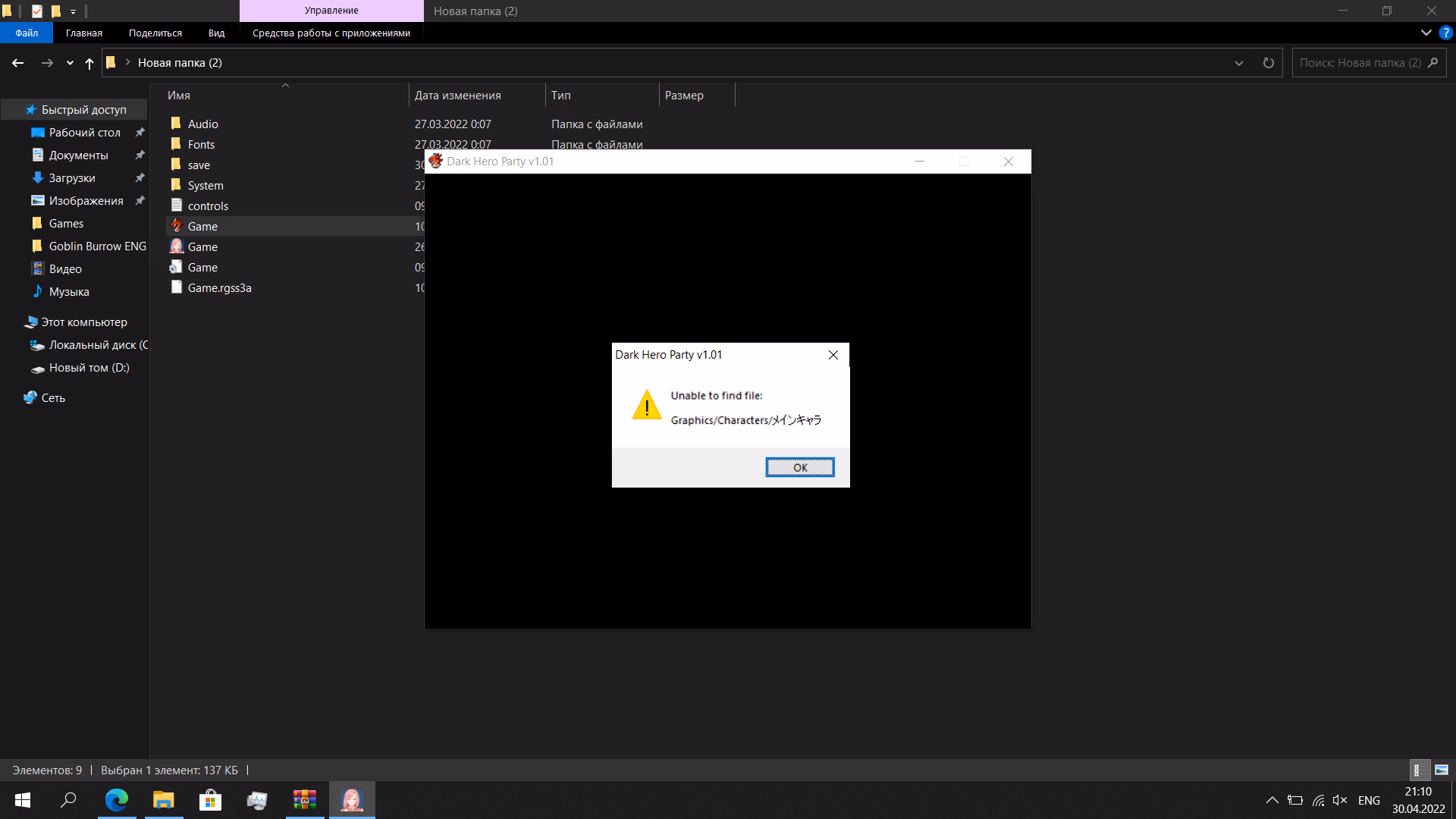Click OK in the error dialog
The image size is (1456, 819).
point(800,467)
